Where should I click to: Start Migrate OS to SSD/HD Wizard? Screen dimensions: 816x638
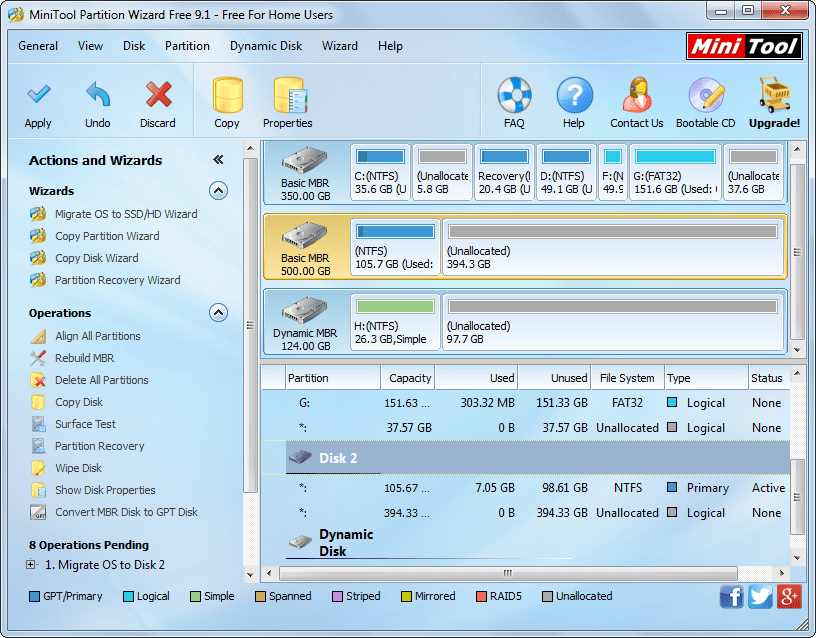126,214
